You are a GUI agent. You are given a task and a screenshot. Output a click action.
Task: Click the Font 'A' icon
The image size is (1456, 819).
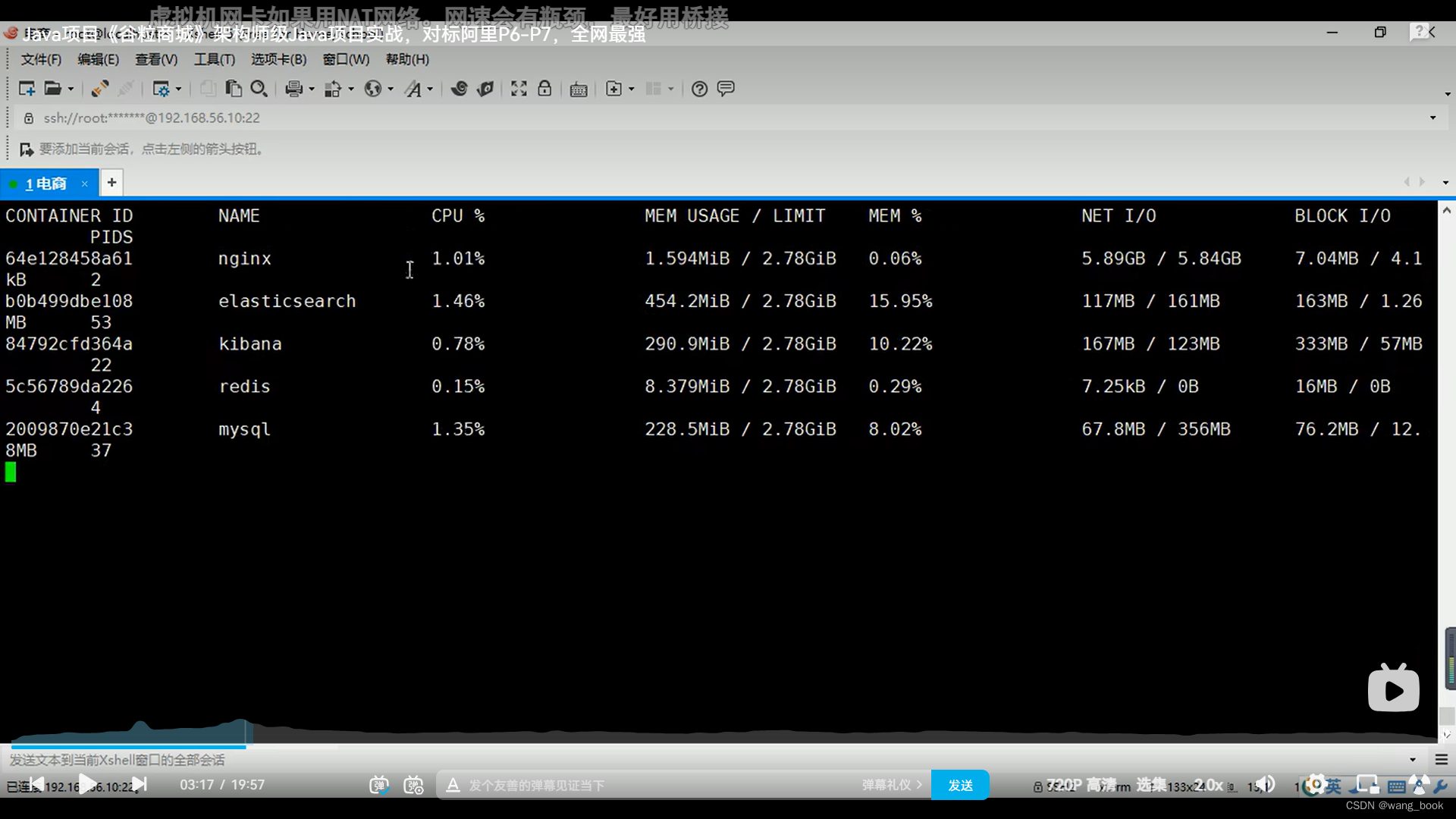click(x=413, y=89)
